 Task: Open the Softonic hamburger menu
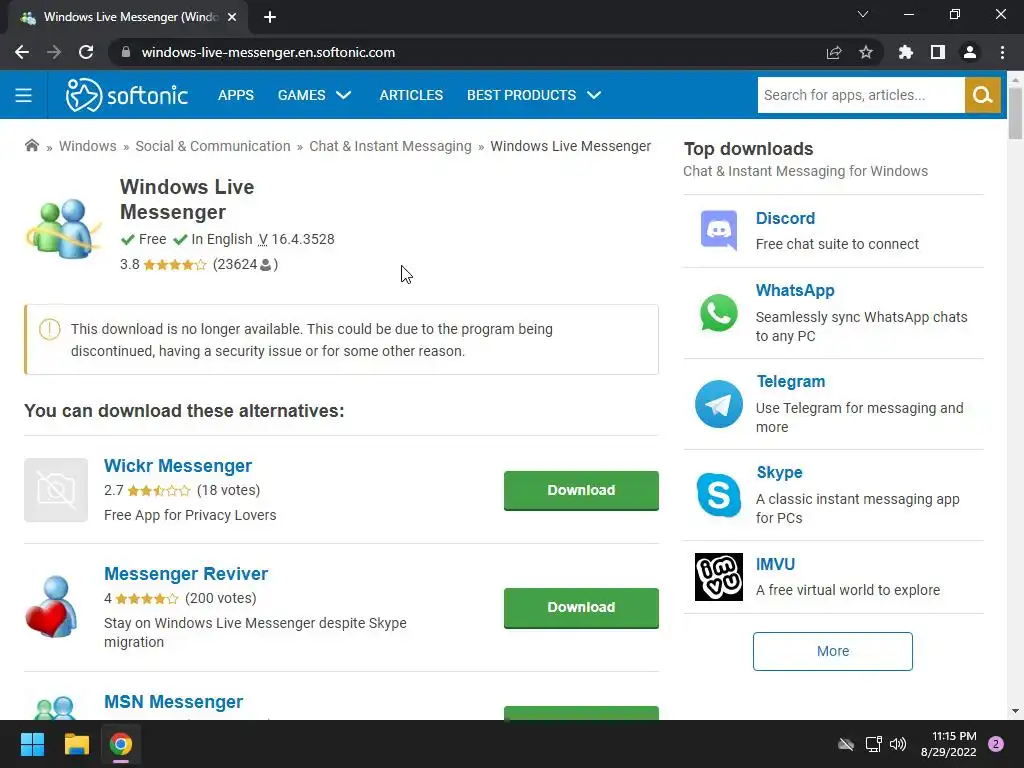(x=24, y=95)
